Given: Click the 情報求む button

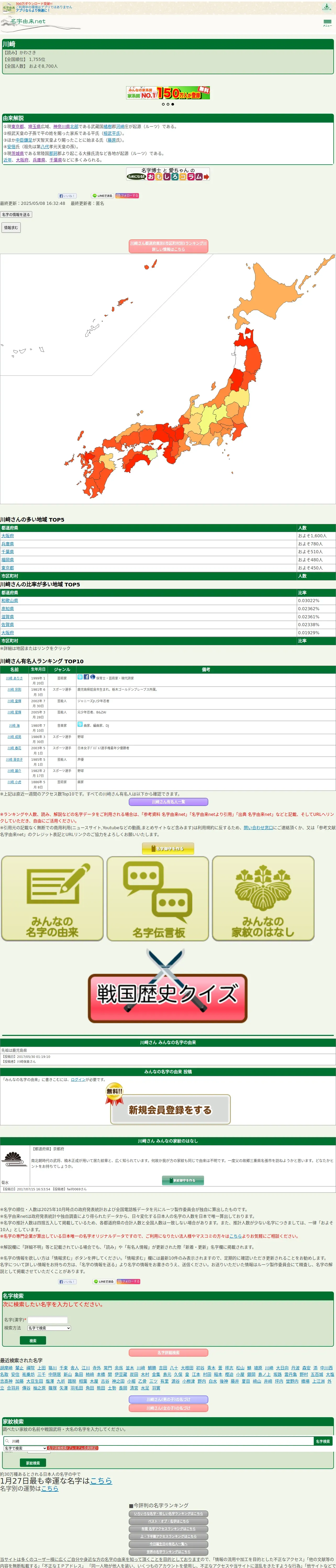Looking at the screenshot, I should pos(10,228).
